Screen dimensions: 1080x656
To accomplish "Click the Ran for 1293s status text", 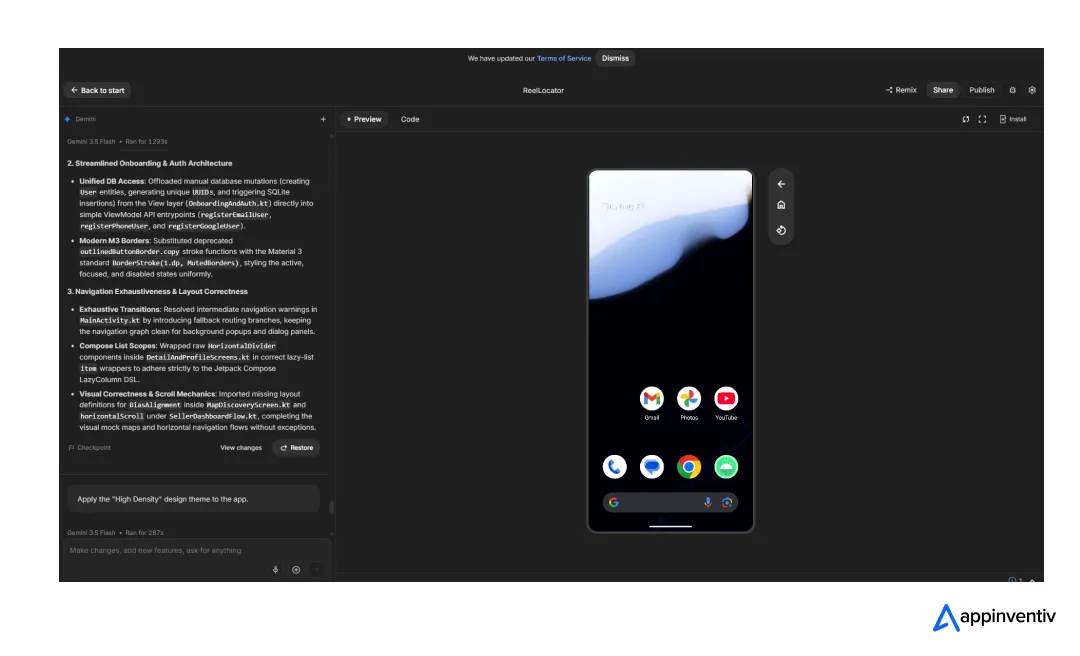I will coord(146,141).
